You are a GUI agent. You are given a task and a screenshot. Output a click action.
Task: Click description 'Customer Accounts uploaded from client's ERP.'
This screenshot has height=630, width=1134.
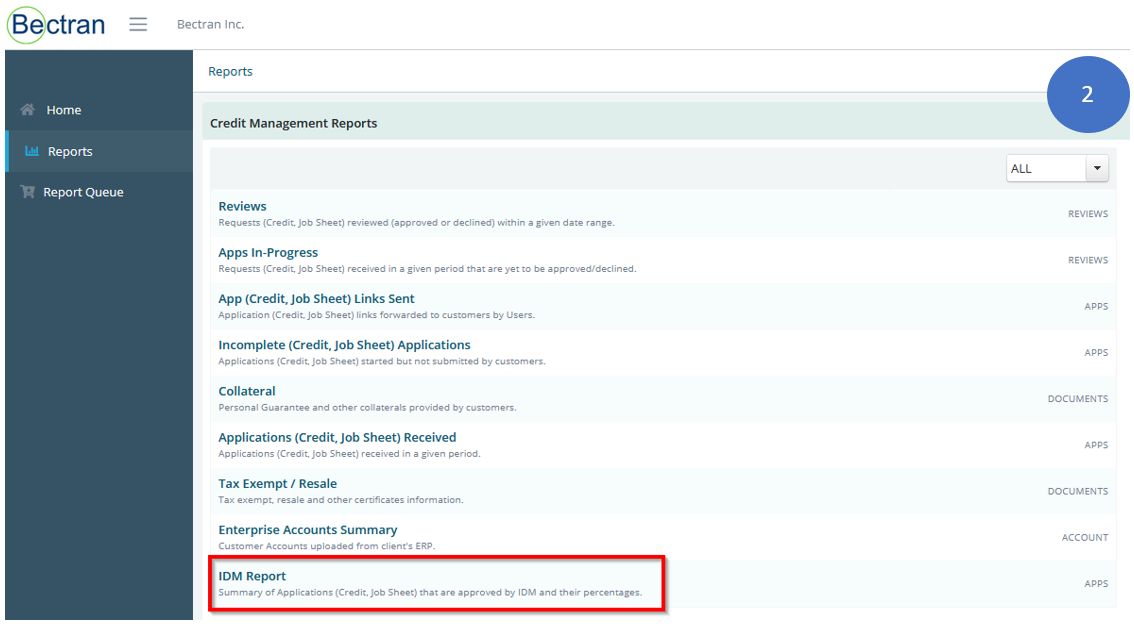(x=327, y=546)
